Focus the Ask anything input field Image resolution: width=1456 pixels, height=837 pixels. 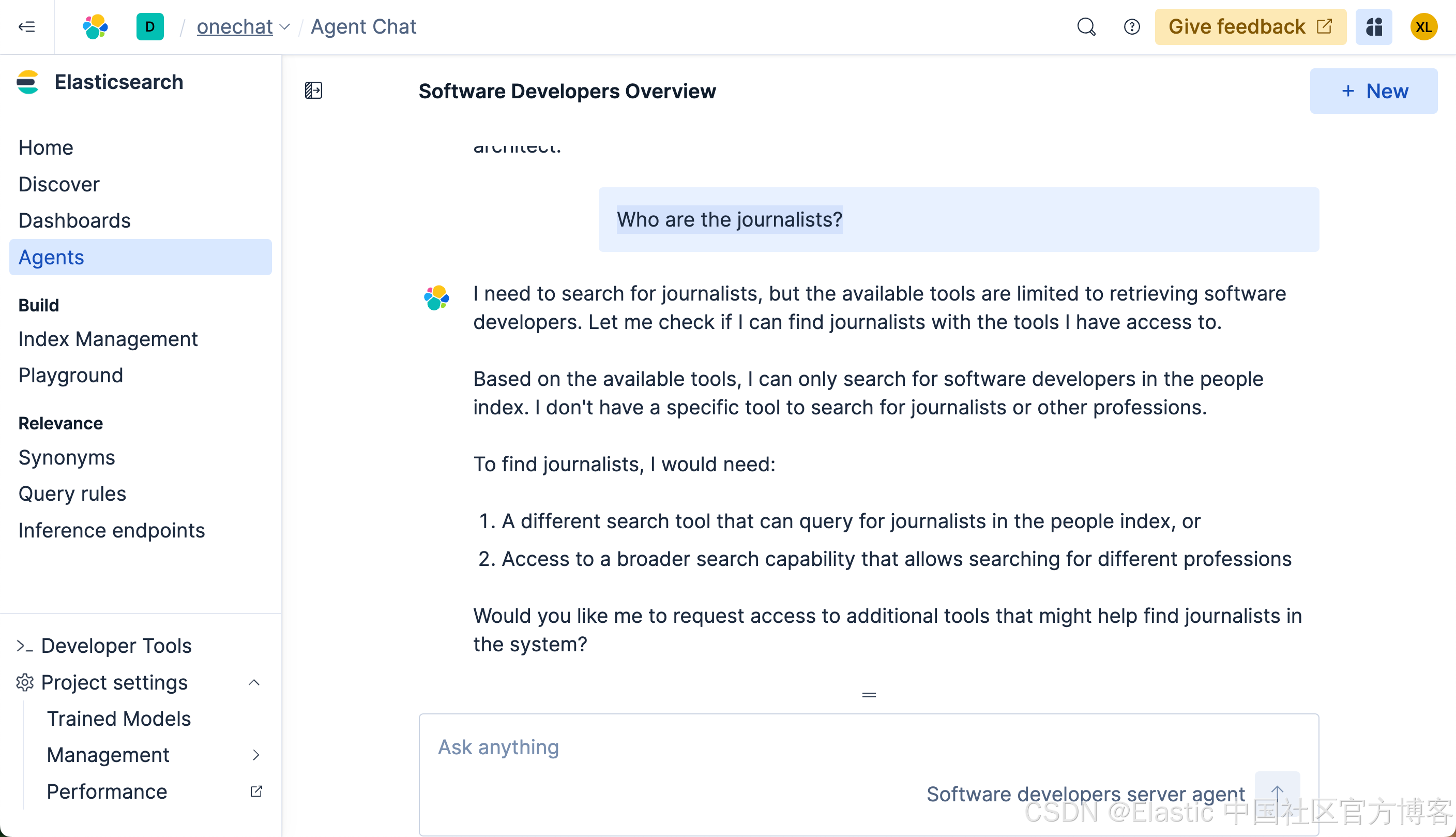tap(869, 747)
